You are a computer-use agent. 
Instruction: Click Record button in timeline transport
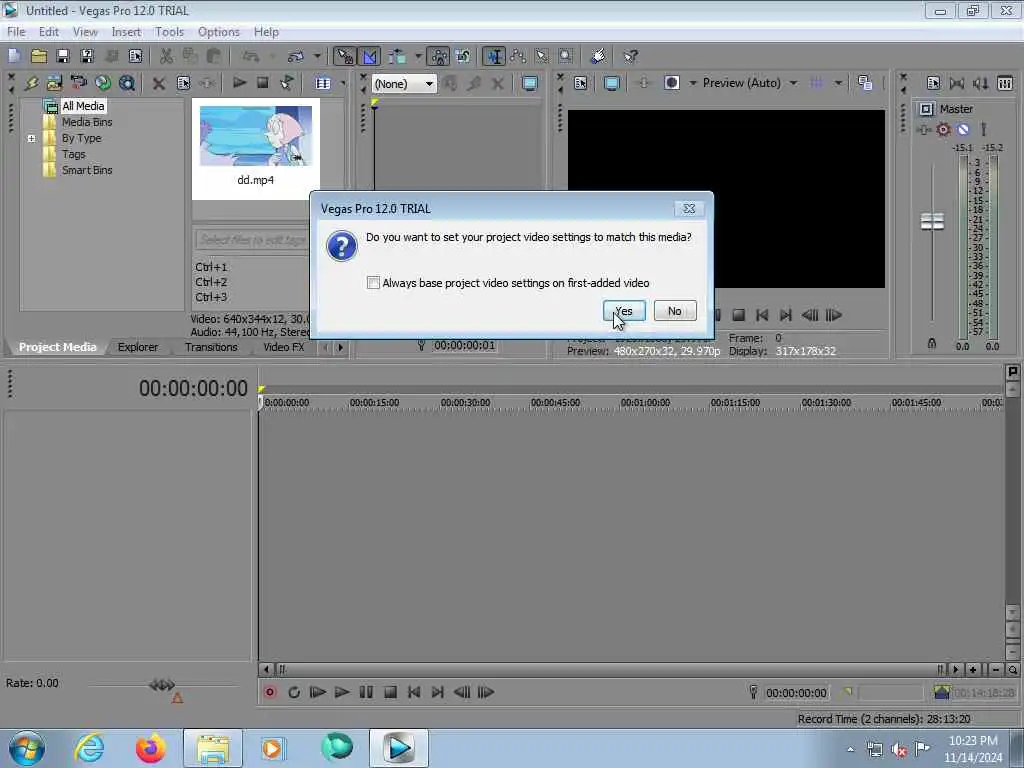point(270,692)
